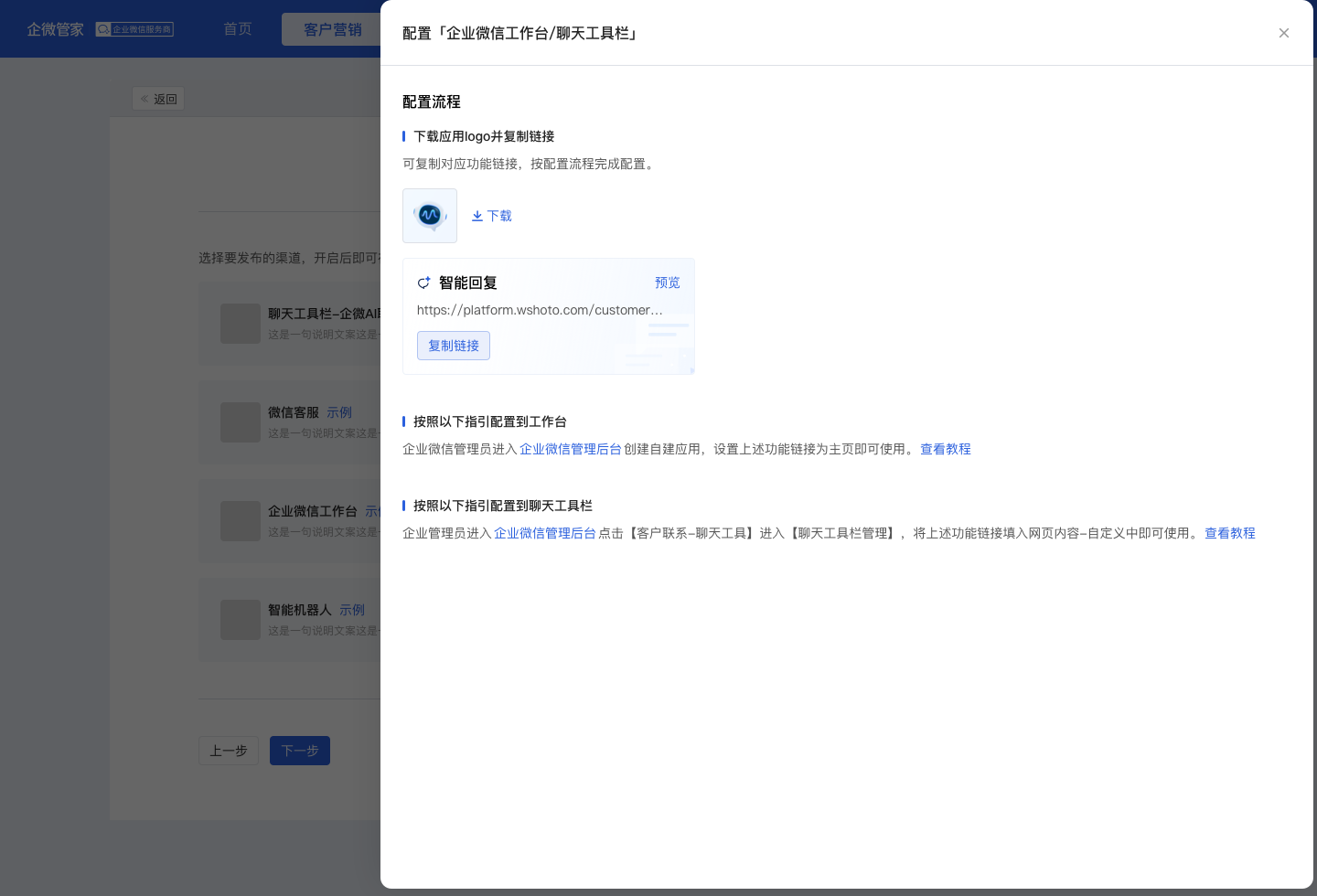Click the 配置流程 title
This screenshot has width=1317, height=896.
pyautogui.click(x=432, y=101)
